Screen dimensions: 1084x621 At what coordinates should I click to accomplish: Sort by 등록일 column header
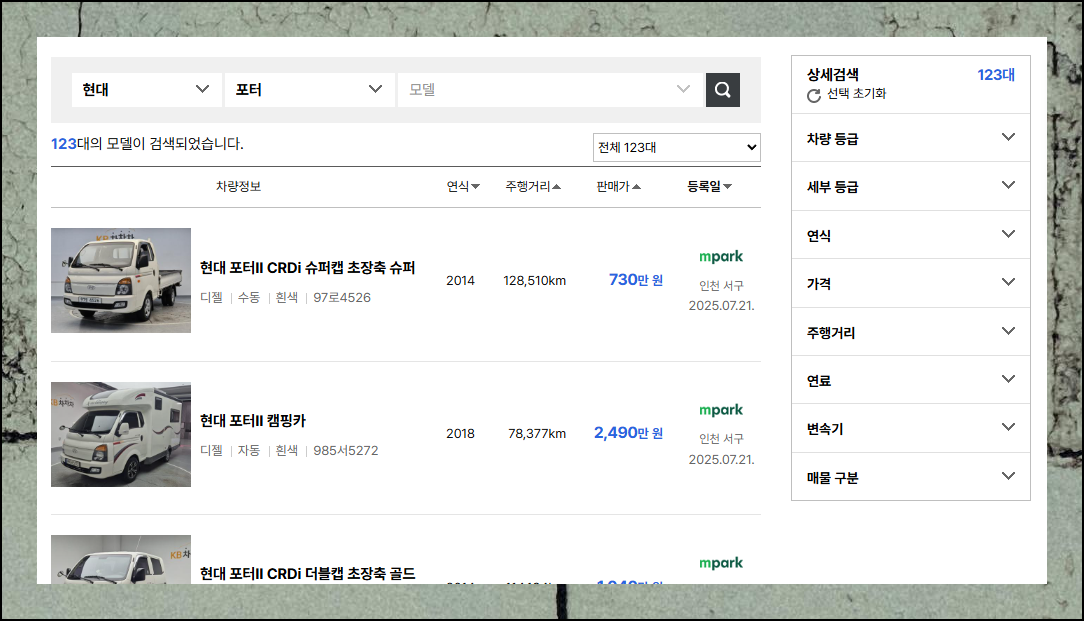click(709, 186)
